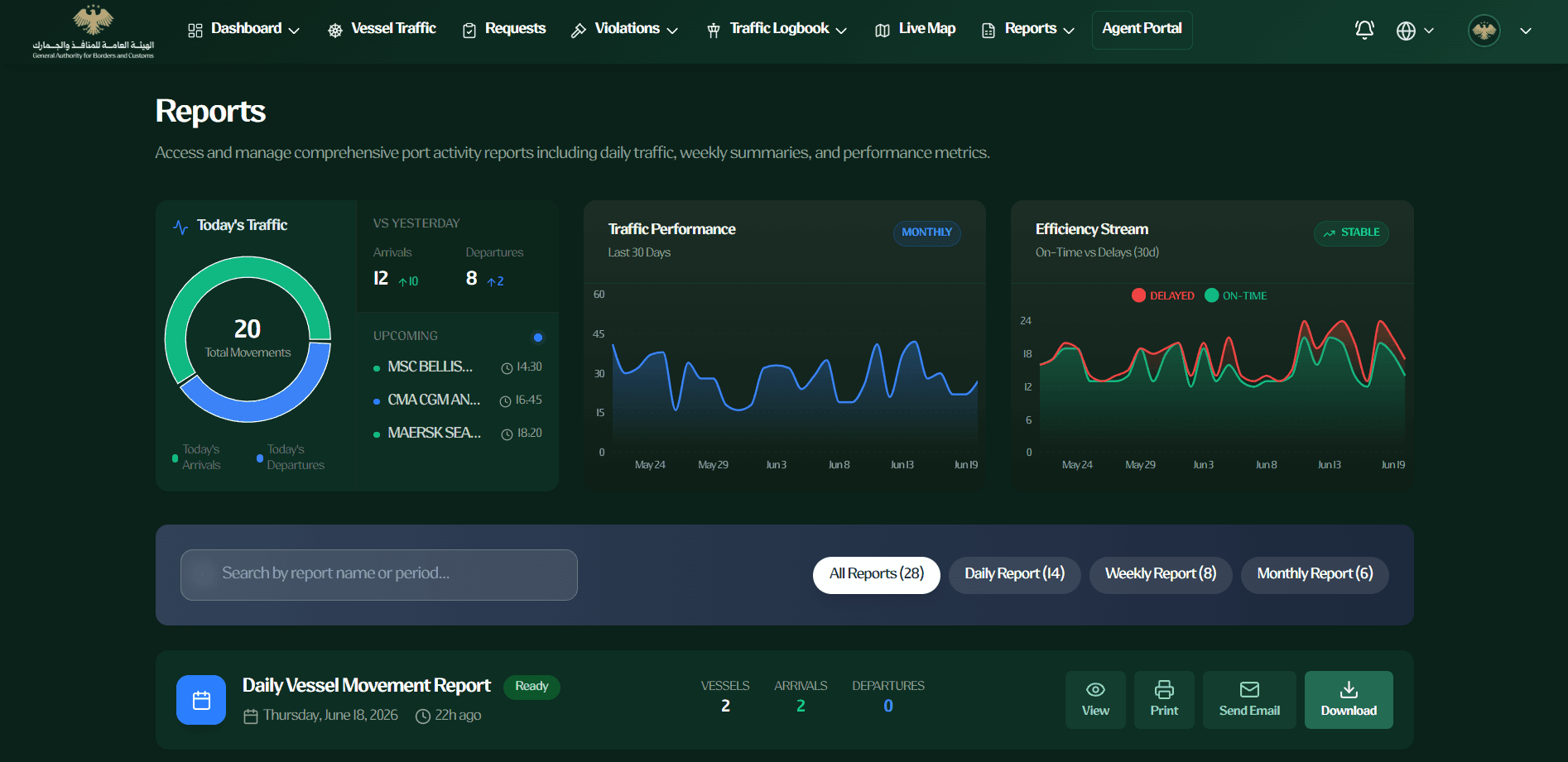Select the All Reports (28) filter

877,575
